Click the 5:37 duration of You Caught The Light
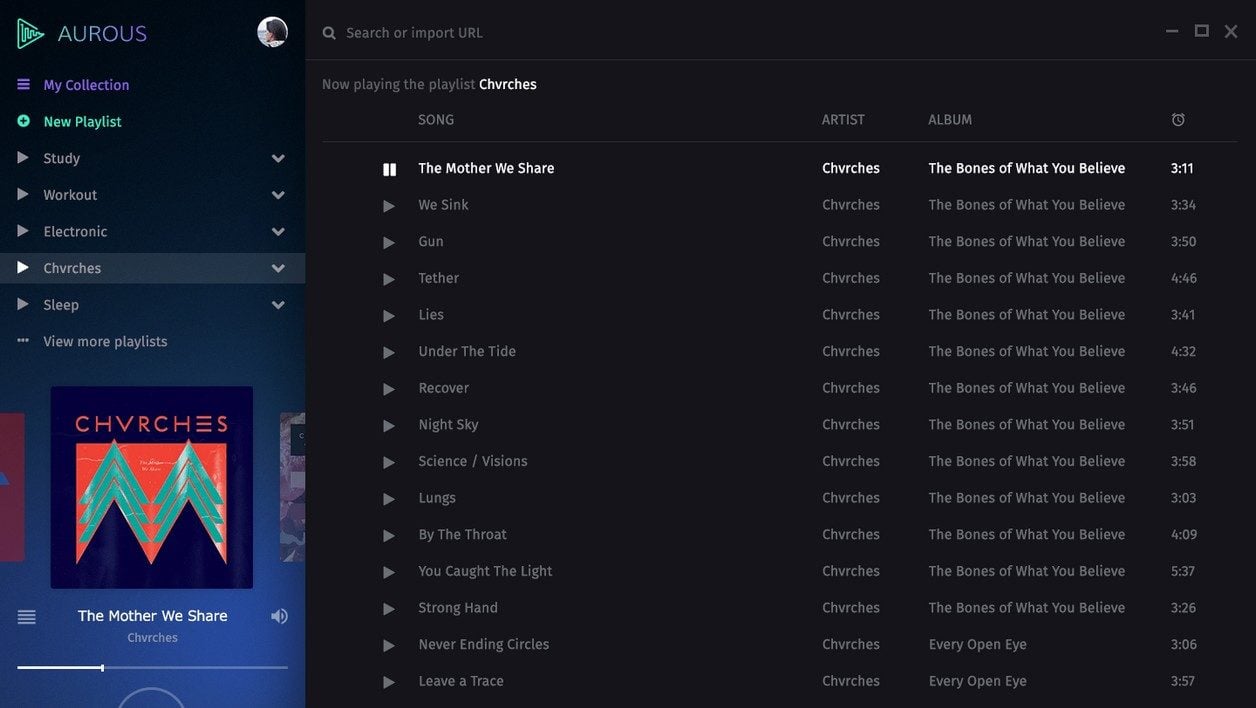The width and height of the screenshot is (1256, 708). (1183, 571)
